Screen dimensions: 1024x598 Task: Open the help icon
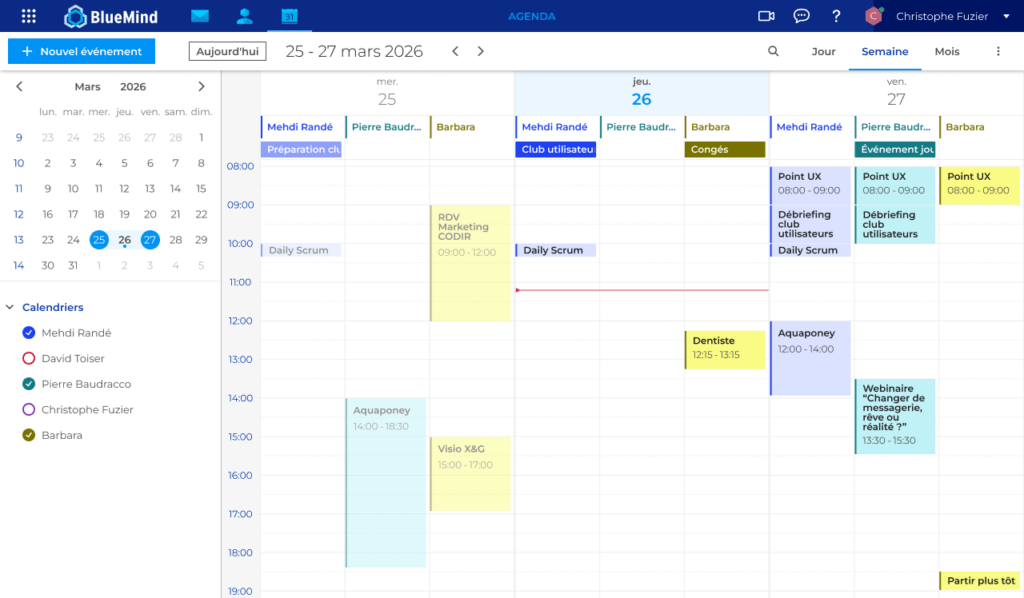836,15
